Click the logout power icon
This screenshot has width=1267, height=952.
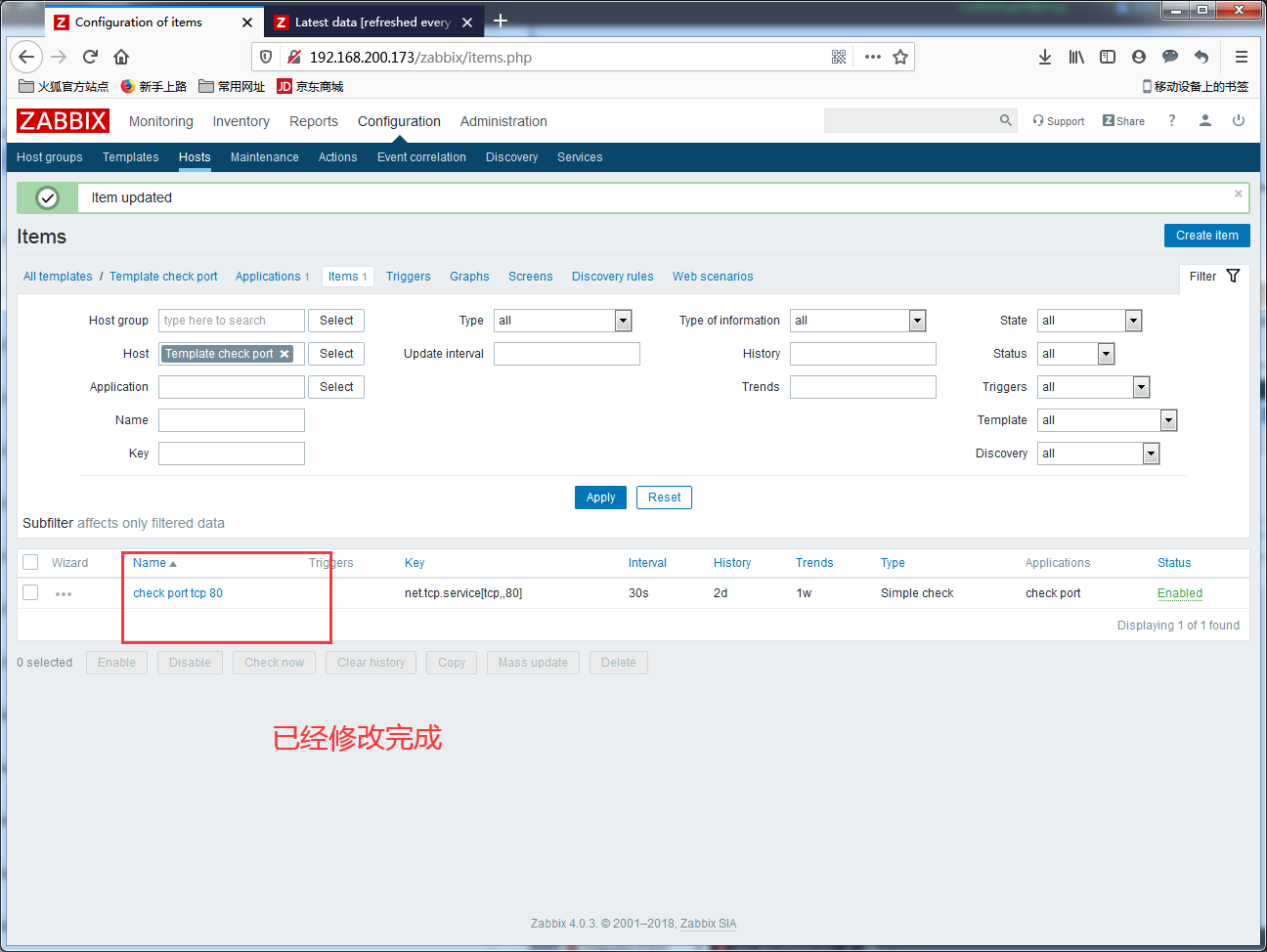pyautogui.click(x=1239, y=120)
